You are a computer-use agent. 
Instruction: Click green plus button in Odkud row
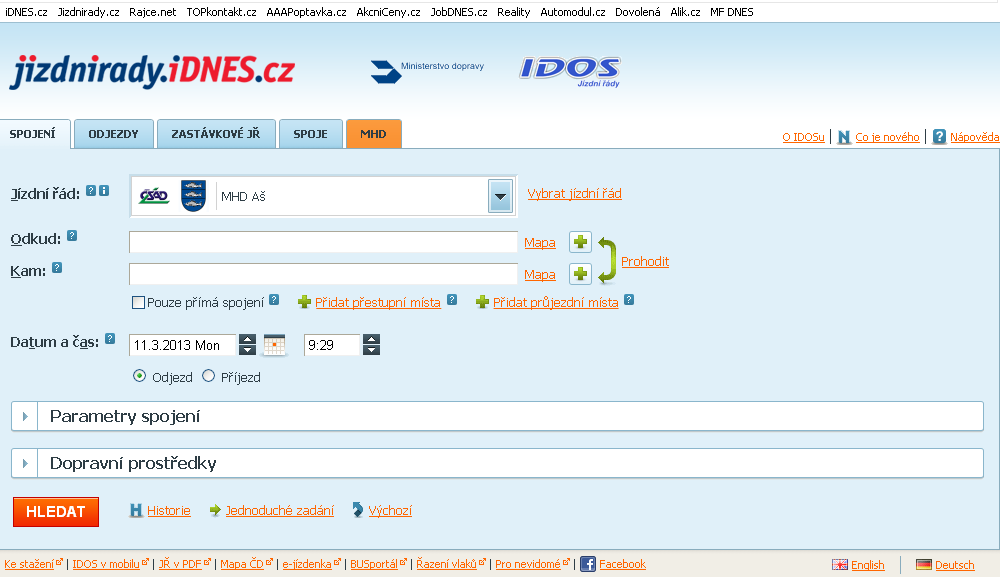point(580,242)
